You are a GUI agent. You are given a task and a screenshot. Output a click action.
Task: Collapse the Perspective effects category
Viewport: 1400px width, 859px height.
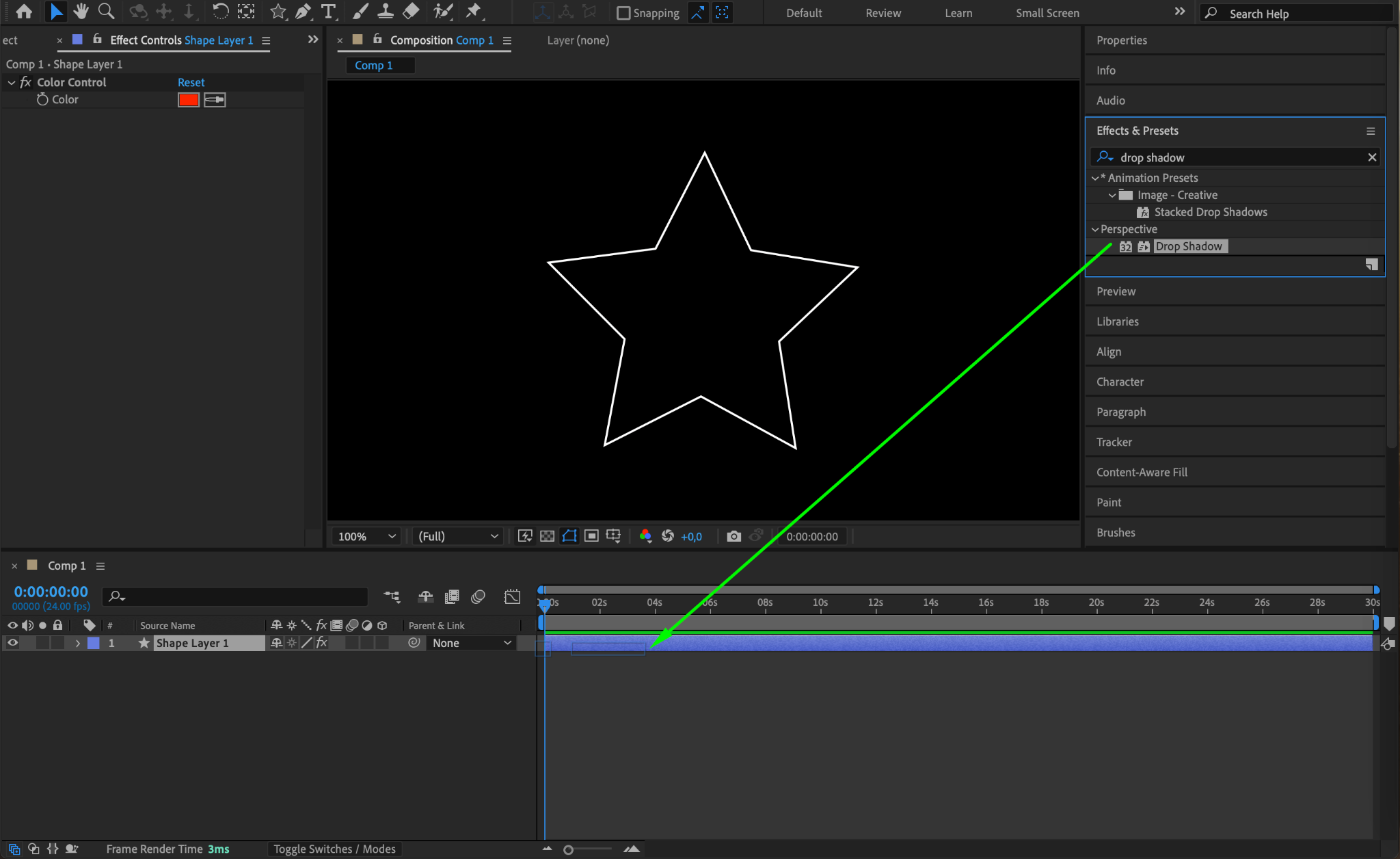tap(1095, 230)
